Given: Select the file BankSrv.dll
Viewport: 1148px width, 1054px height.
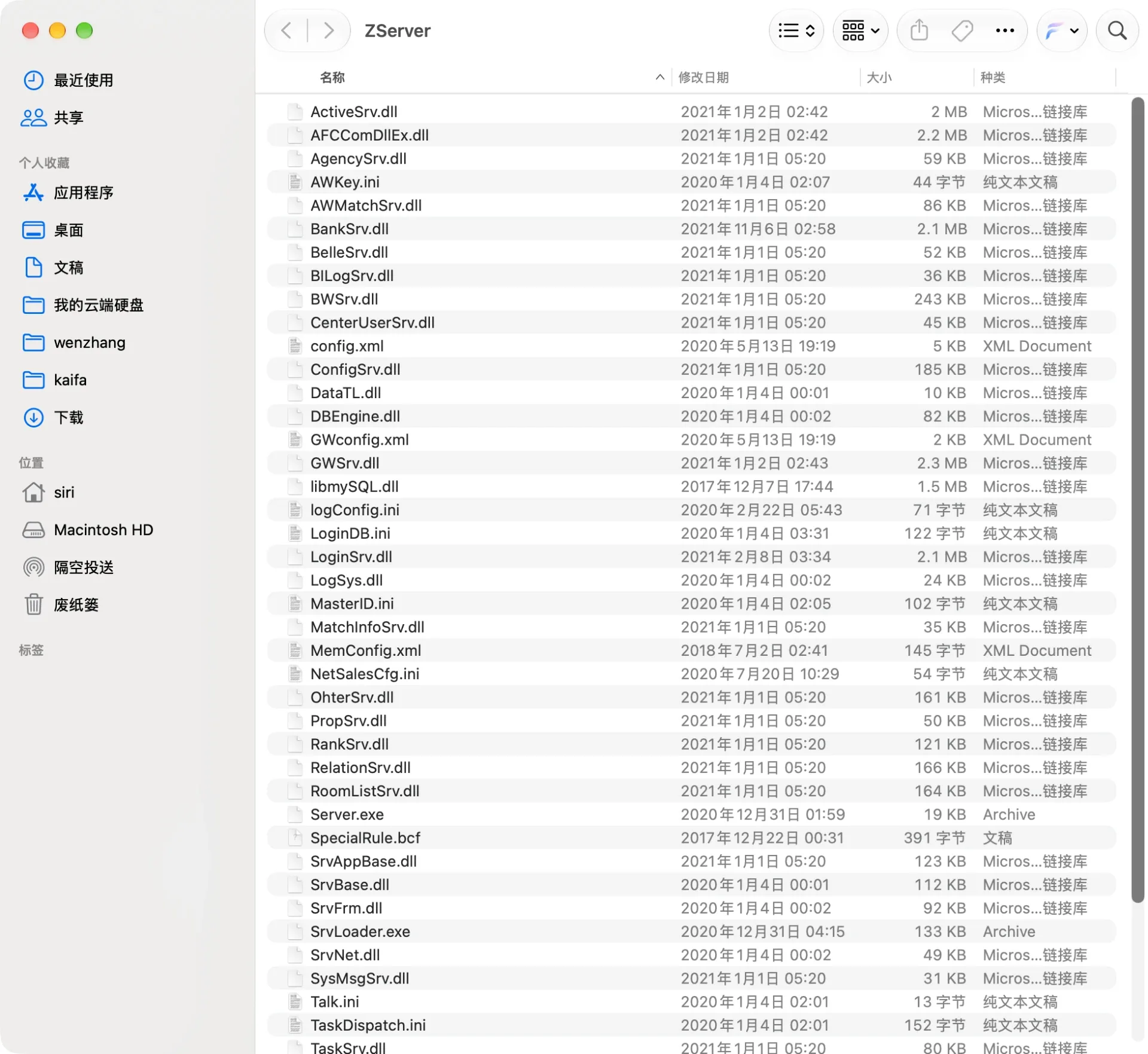Looking at the screenshot, I should 691,229.
